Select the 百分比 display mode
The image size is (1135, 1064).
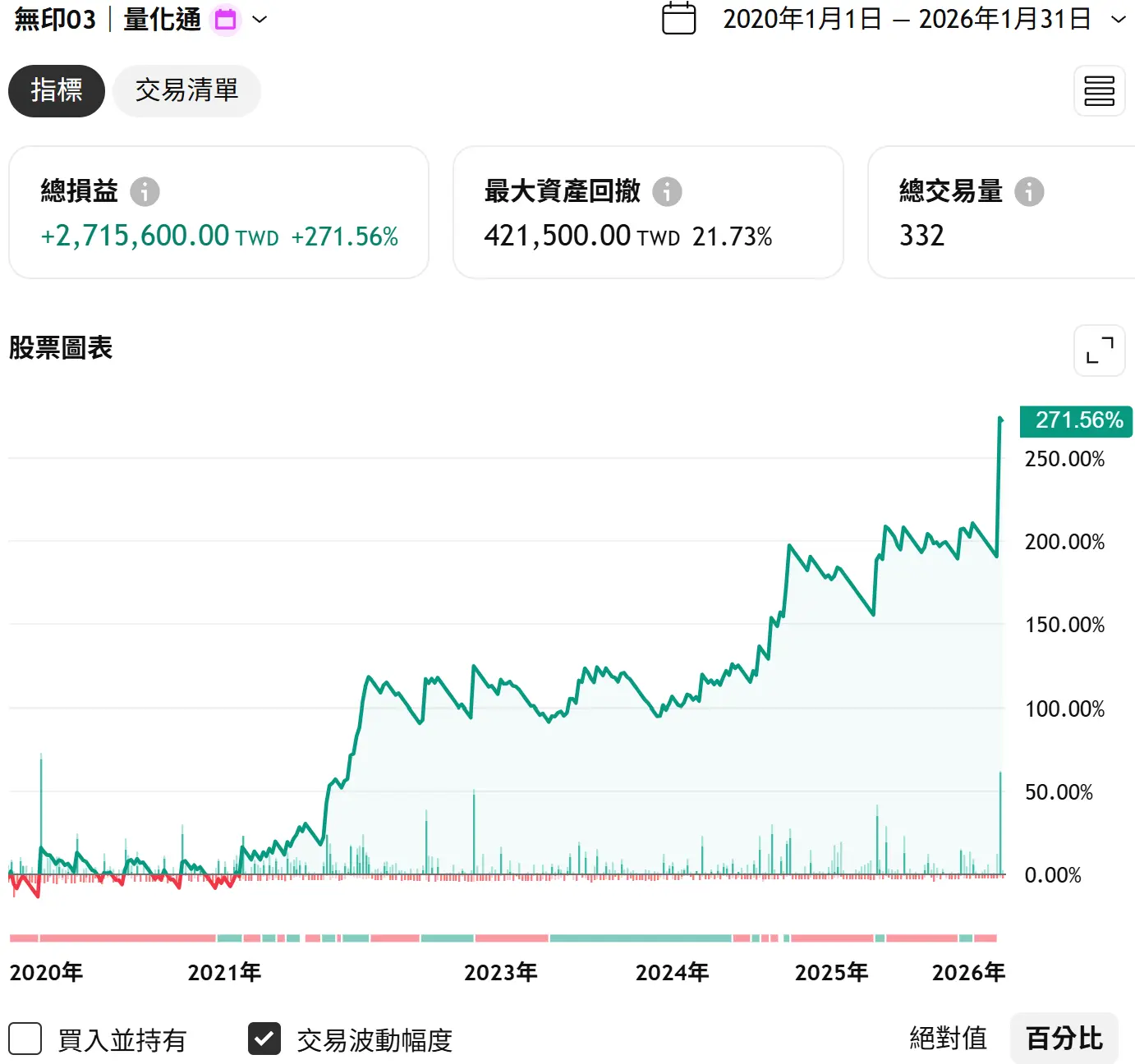pos(1064,1039)
